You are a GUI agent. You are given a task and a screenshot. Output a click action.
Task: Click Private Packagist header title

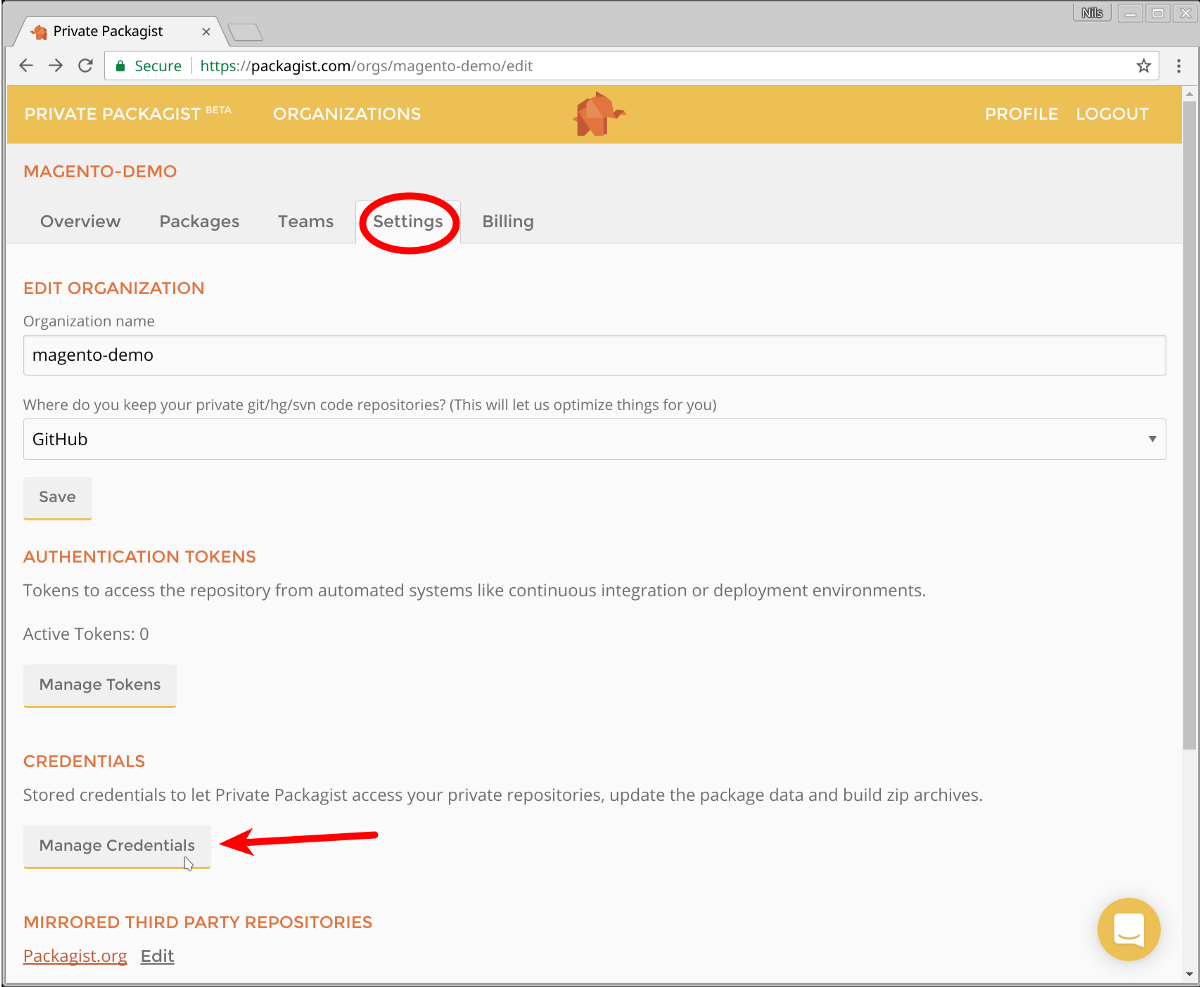coord(127,113)
